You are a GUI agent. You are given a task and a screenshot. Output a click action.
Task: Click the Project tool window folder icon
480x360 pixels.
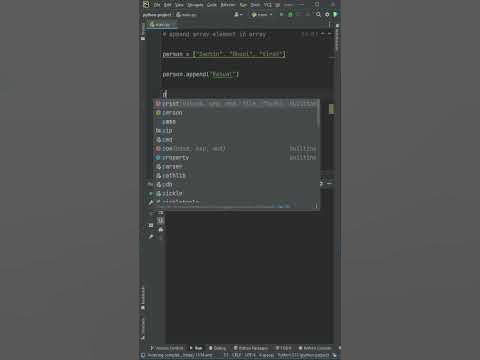pos(143,38)
